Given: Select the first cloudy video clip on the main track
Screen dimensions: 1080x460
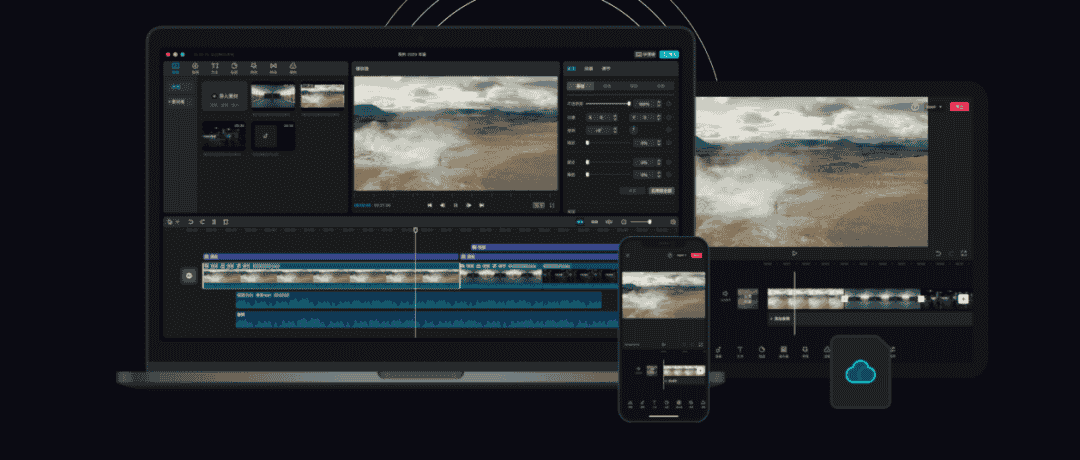Looking at the screenshot, I should tap(331, 275).
